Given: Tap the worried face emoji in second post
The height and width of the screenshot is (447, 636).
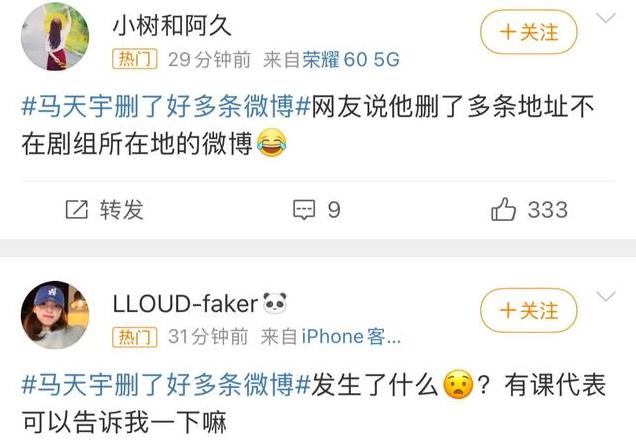Looking at the screenshot, I should coord(458,384).
